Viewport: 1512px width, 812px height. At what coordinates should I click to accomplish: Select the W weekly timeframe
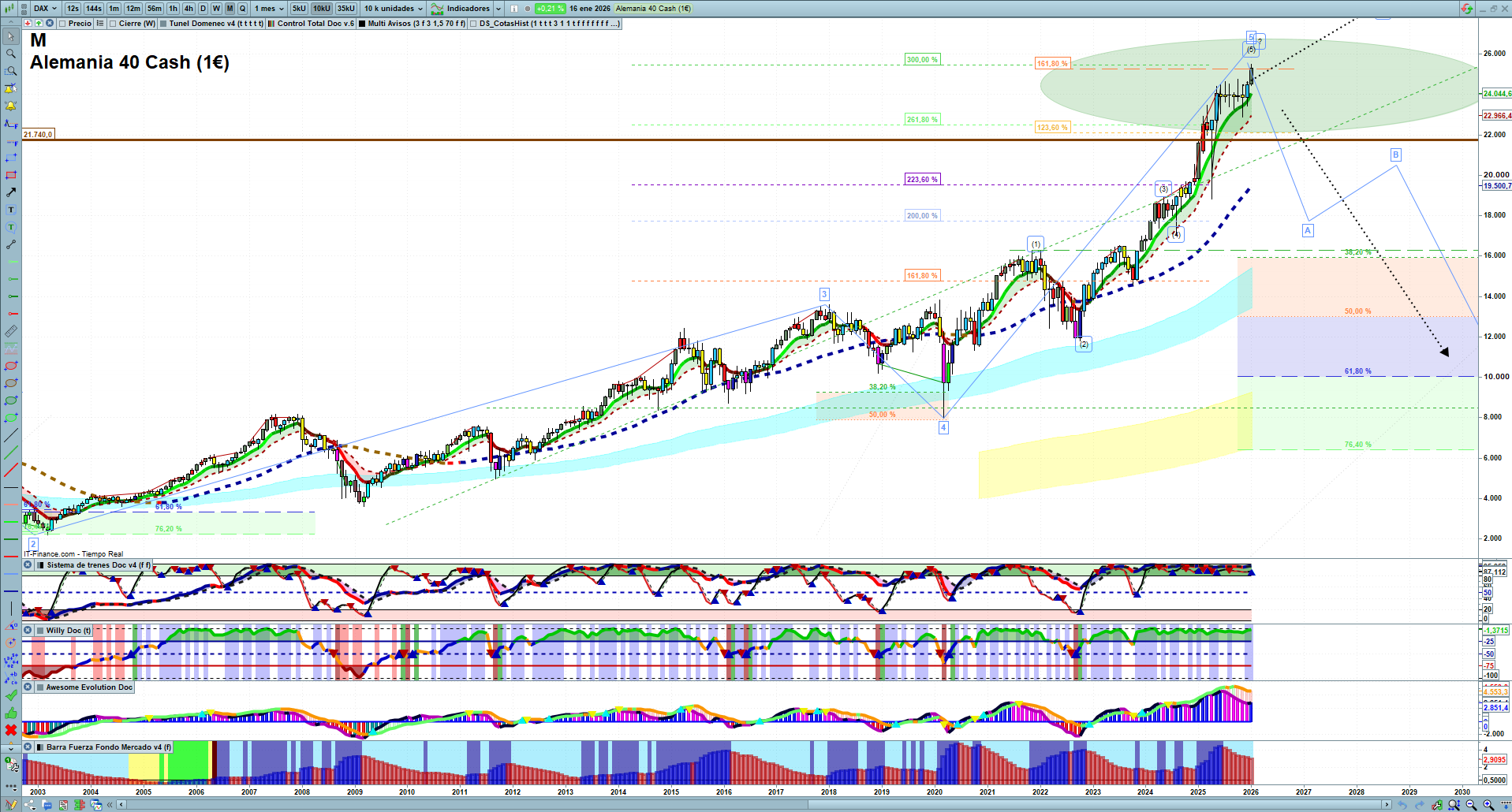[216, 9]
